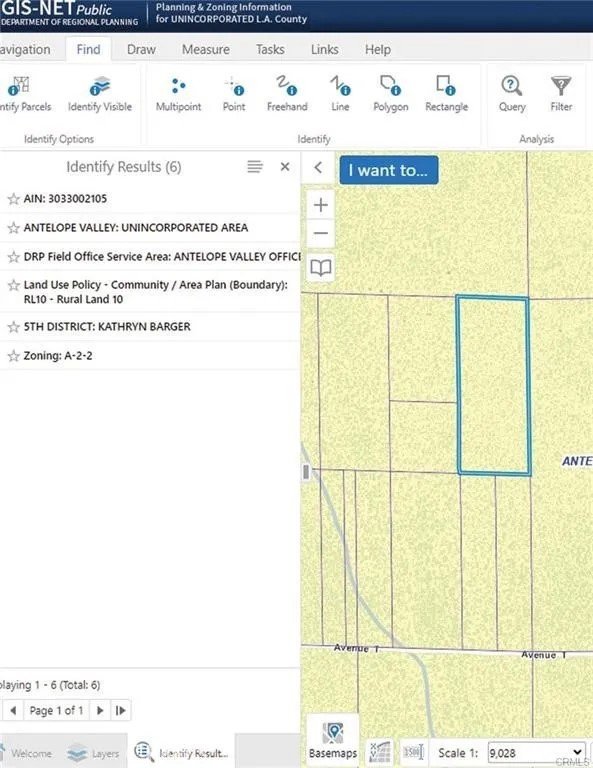This screenshot has width=593, height=768.
Task: Open the Query analysis tool
Action: coord(512,95)
